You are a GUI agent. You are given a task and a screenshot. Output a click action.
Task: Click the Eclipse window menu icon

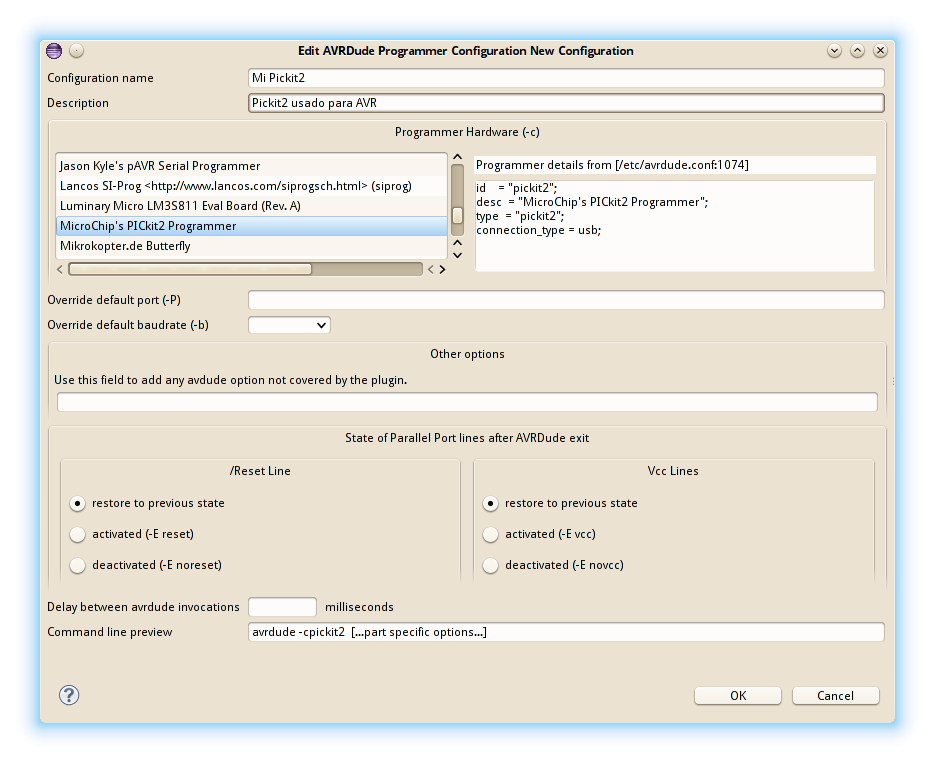[x=54, y=51]
